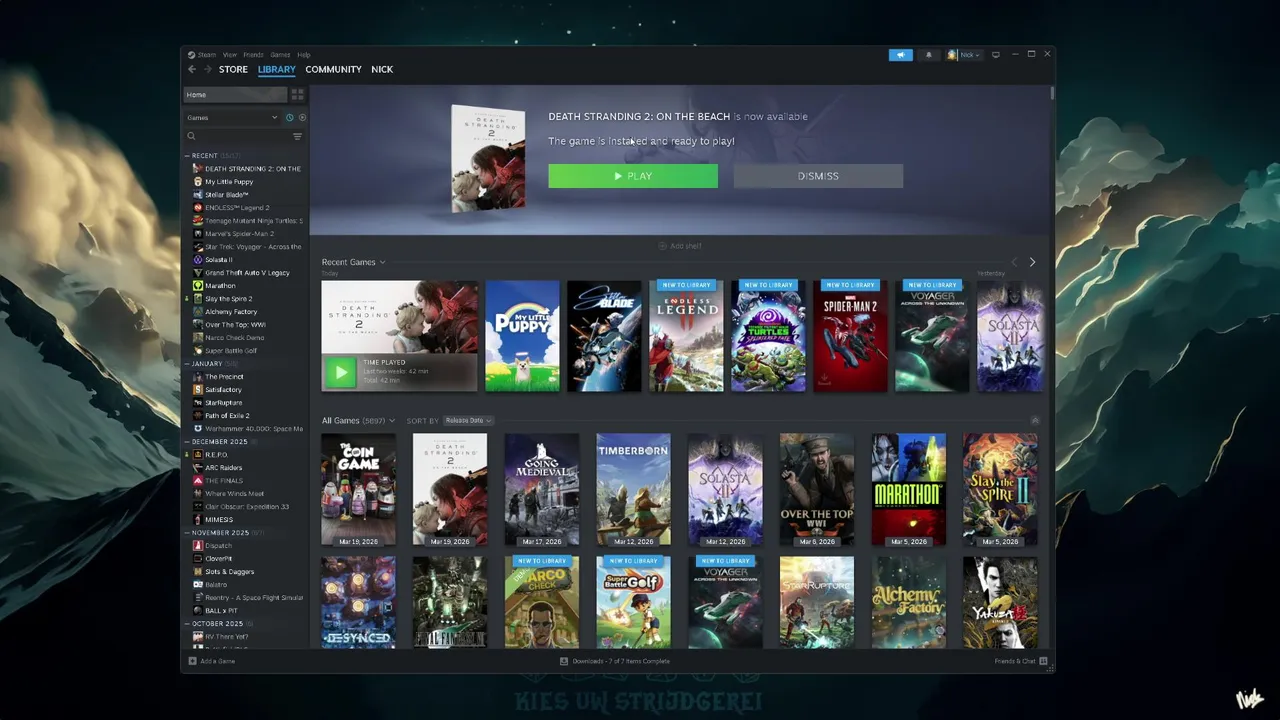Screen dimensions: 1280x720
Task: Open the NICK profile tab
Action: (382, 69)
